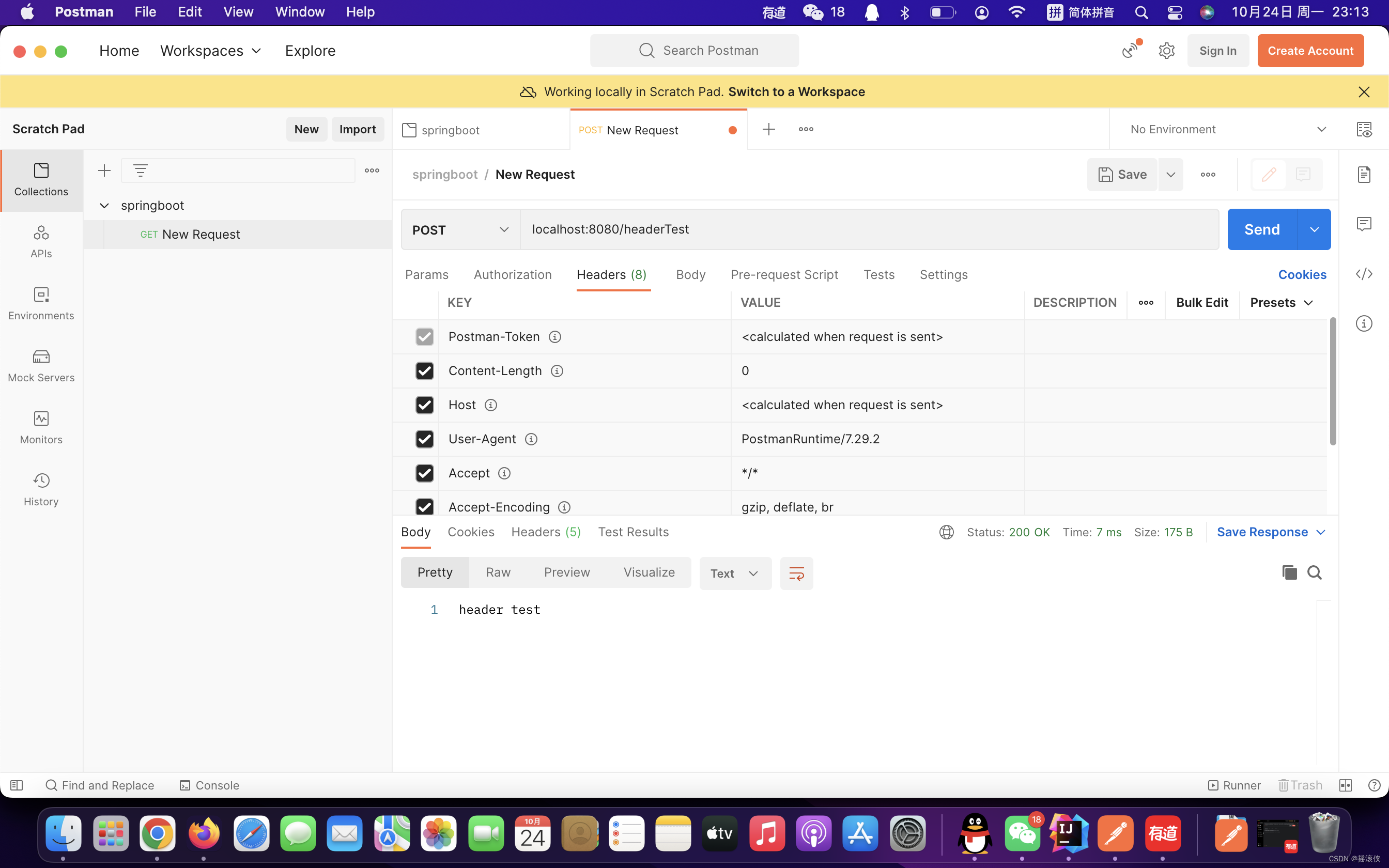Open the Collections sidebar panel
The width and height of the screenshot is (1389, 868).
tap(41, 180)
